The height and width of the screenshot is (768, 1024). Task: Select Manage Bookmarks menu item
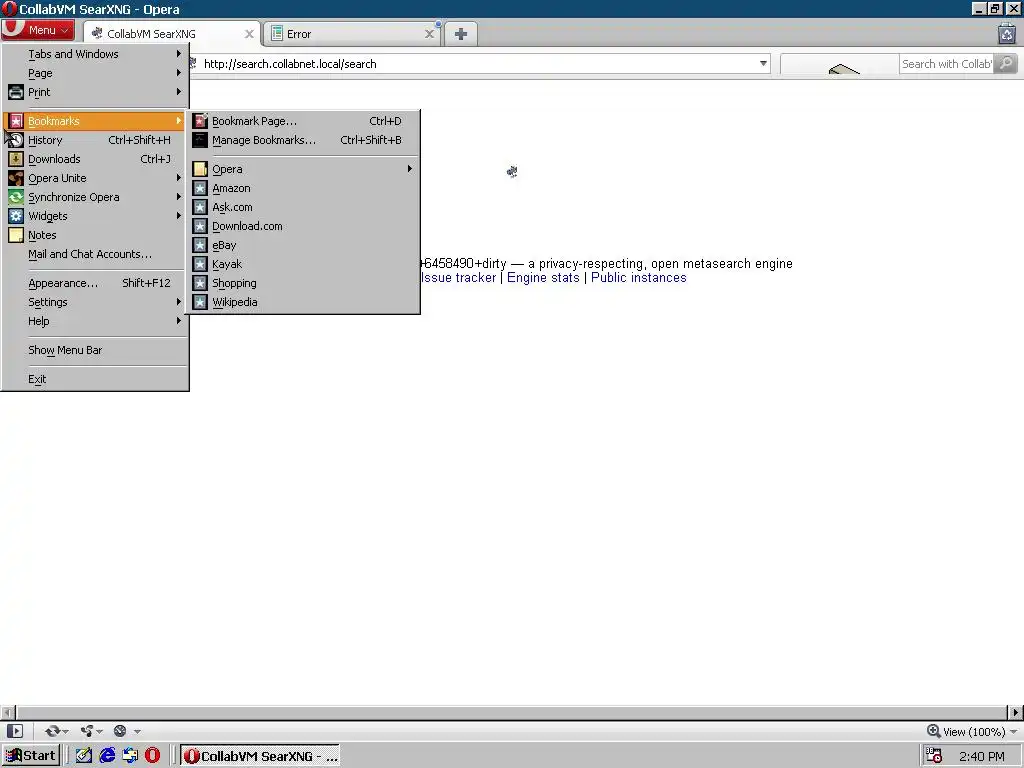click(x=303, y=140)
